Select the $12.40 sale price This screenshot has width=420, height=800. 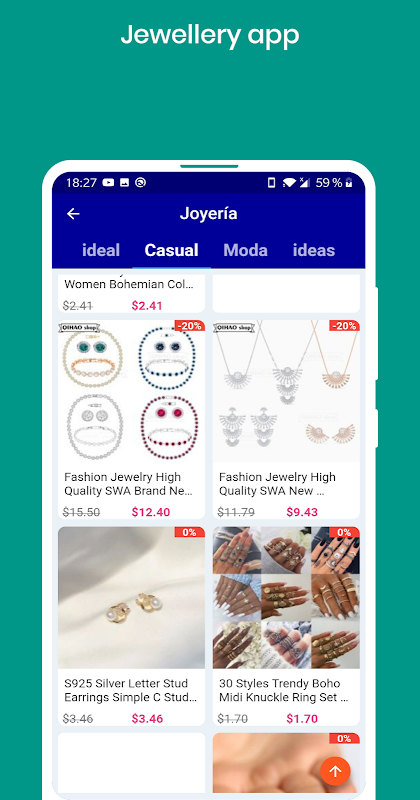tap(151, 512)
